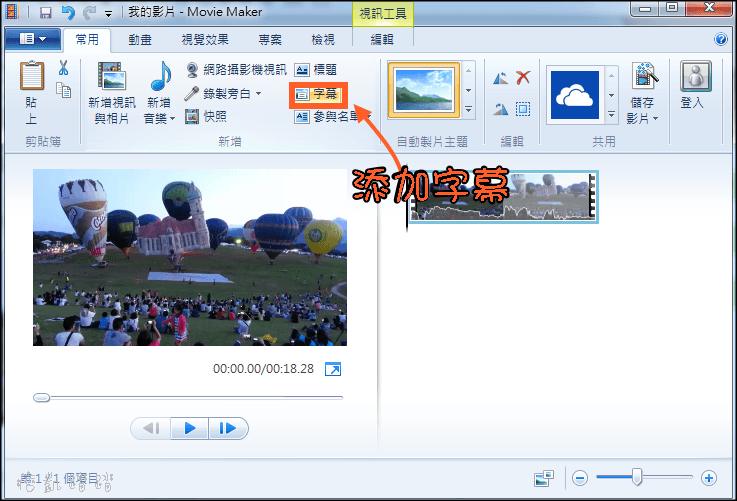The width and height of the screenshot is (737, 501).
Task: Click the Help question mark icon
Action: tap(721, 39)
